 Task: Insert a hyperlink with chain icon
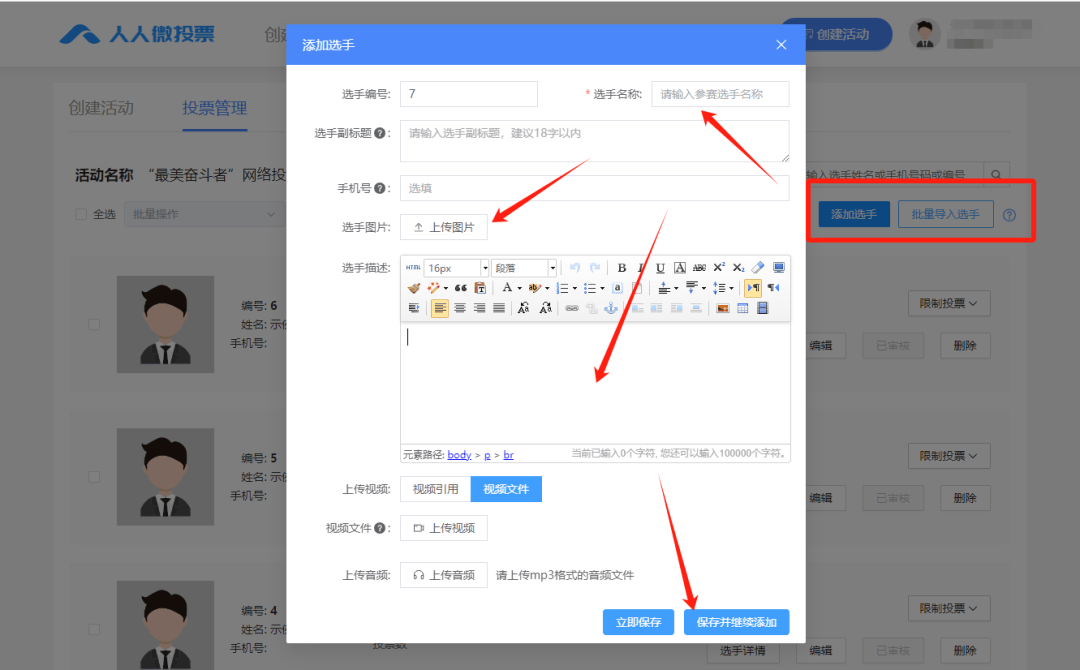pyautogui.click(x=572, y=308)
